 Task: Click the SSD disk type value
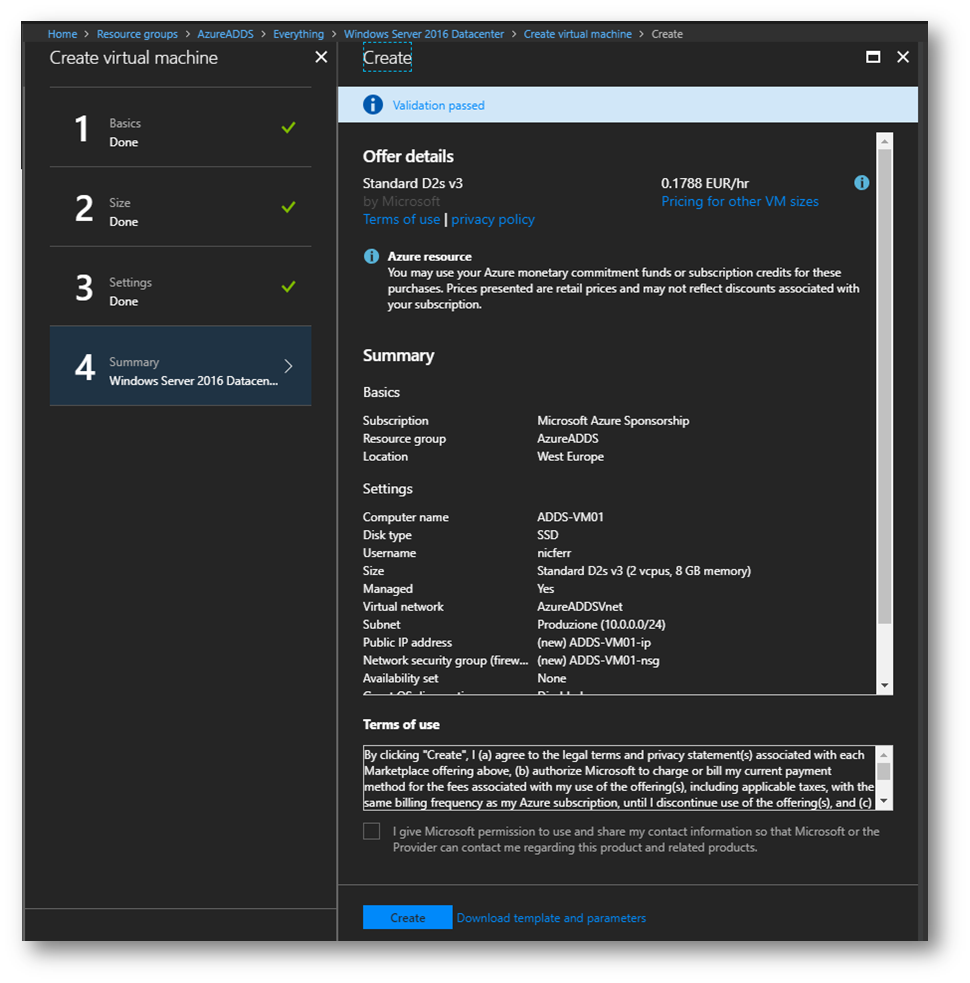tap(547, 535)
